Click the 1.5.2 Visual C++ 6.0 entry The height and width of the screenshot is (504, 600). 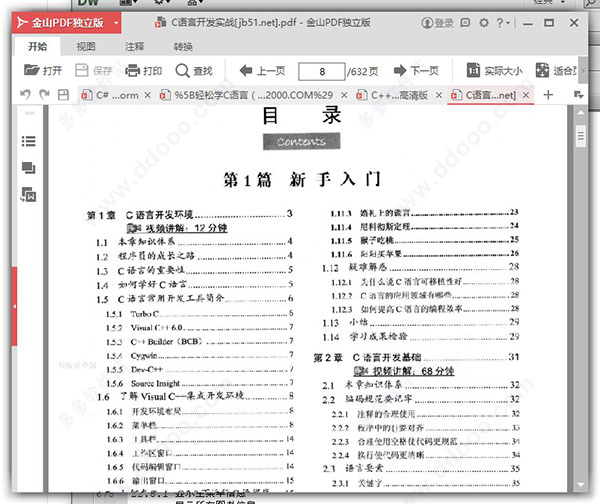tap(200, 328)
